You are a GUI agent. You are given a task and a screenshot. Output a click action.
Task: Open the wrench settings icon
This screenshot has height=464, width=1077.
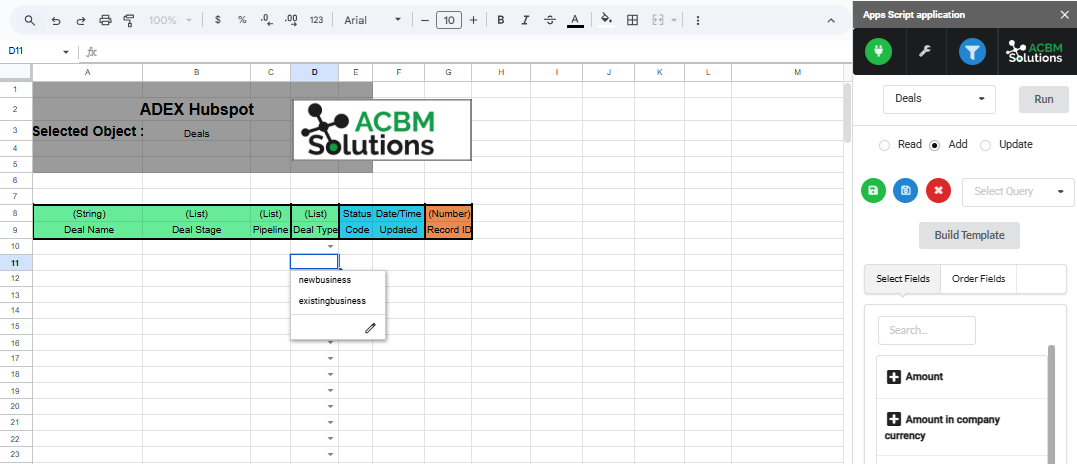coord(925,52)
